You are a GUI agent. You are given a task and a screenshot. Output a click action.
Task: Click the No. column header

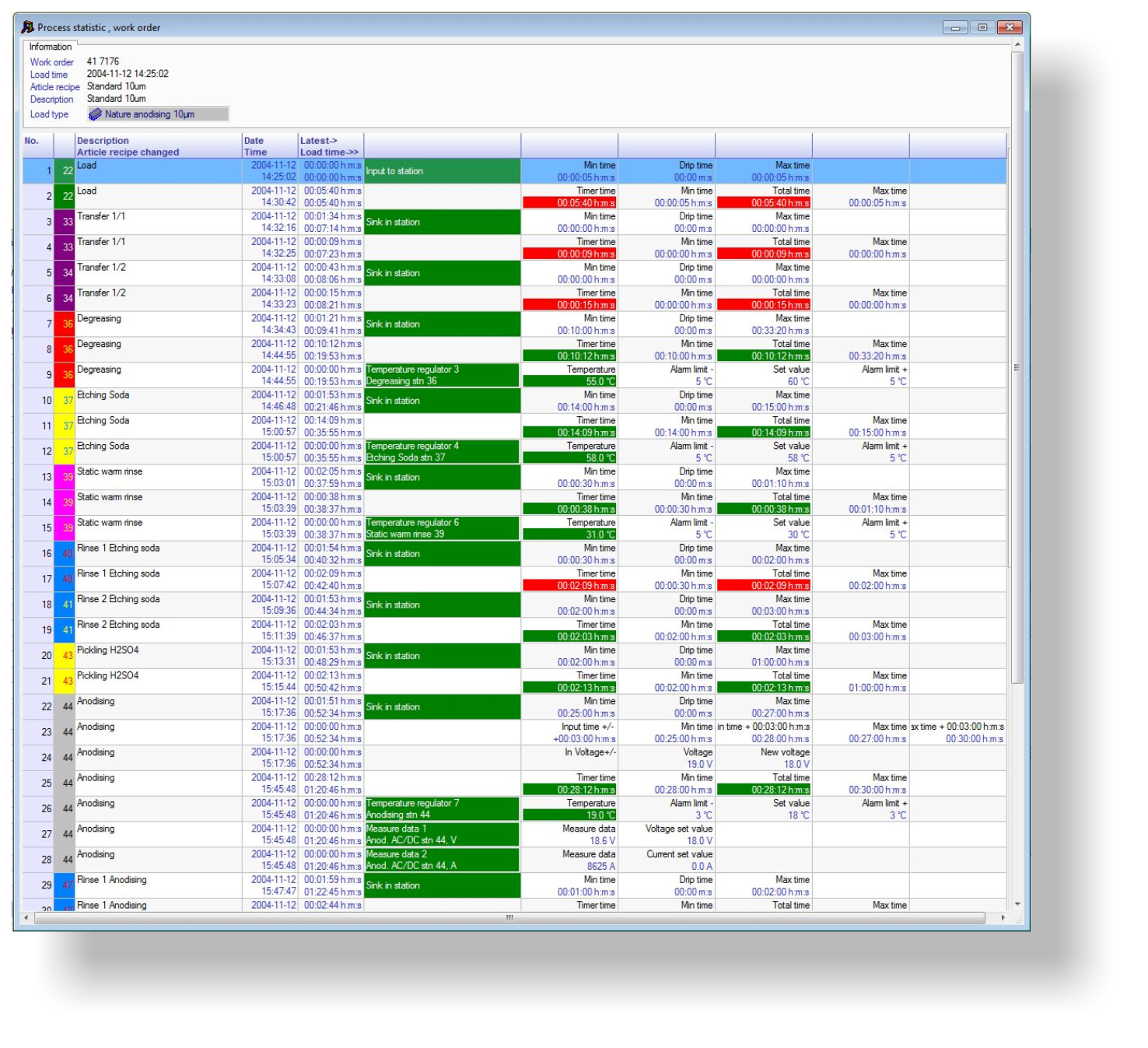(x=37, y=146)
